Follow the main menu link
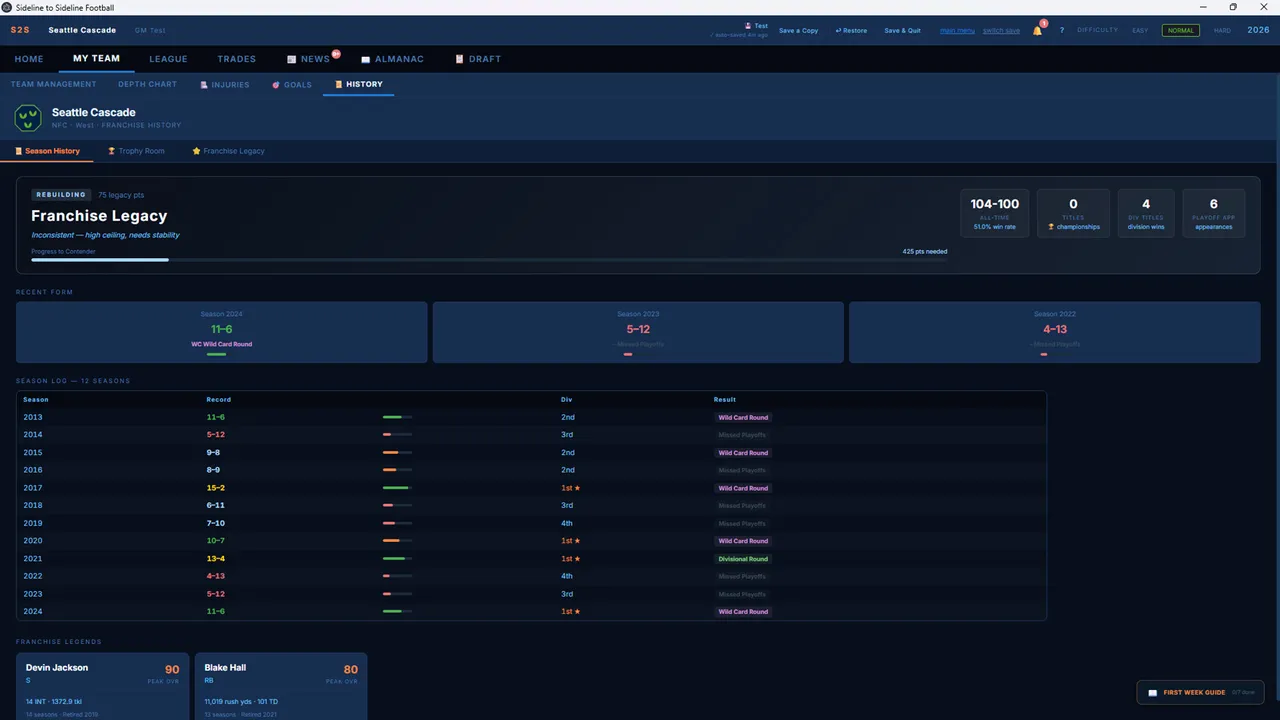Viewport: 1280px width, 720px height. point(957,30)
